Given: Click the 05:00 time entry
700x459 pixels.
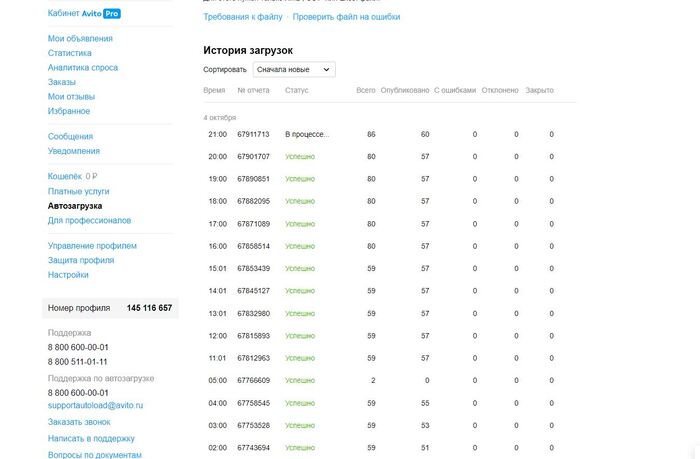Looking at the screenshot, I should 217,380.
